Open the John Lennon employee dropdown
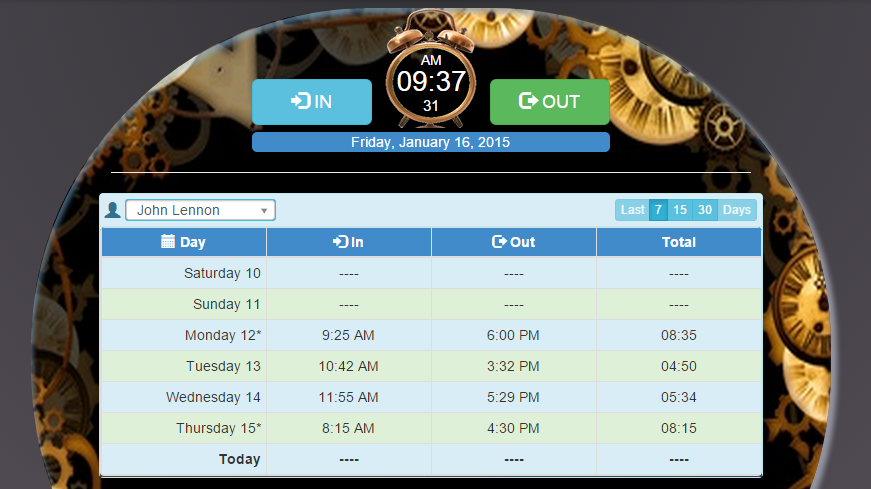 pos(199,210)
